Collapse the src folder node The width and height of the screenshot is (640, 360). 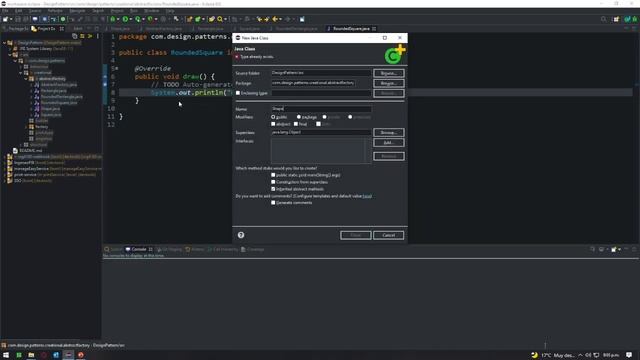(10, 55)
